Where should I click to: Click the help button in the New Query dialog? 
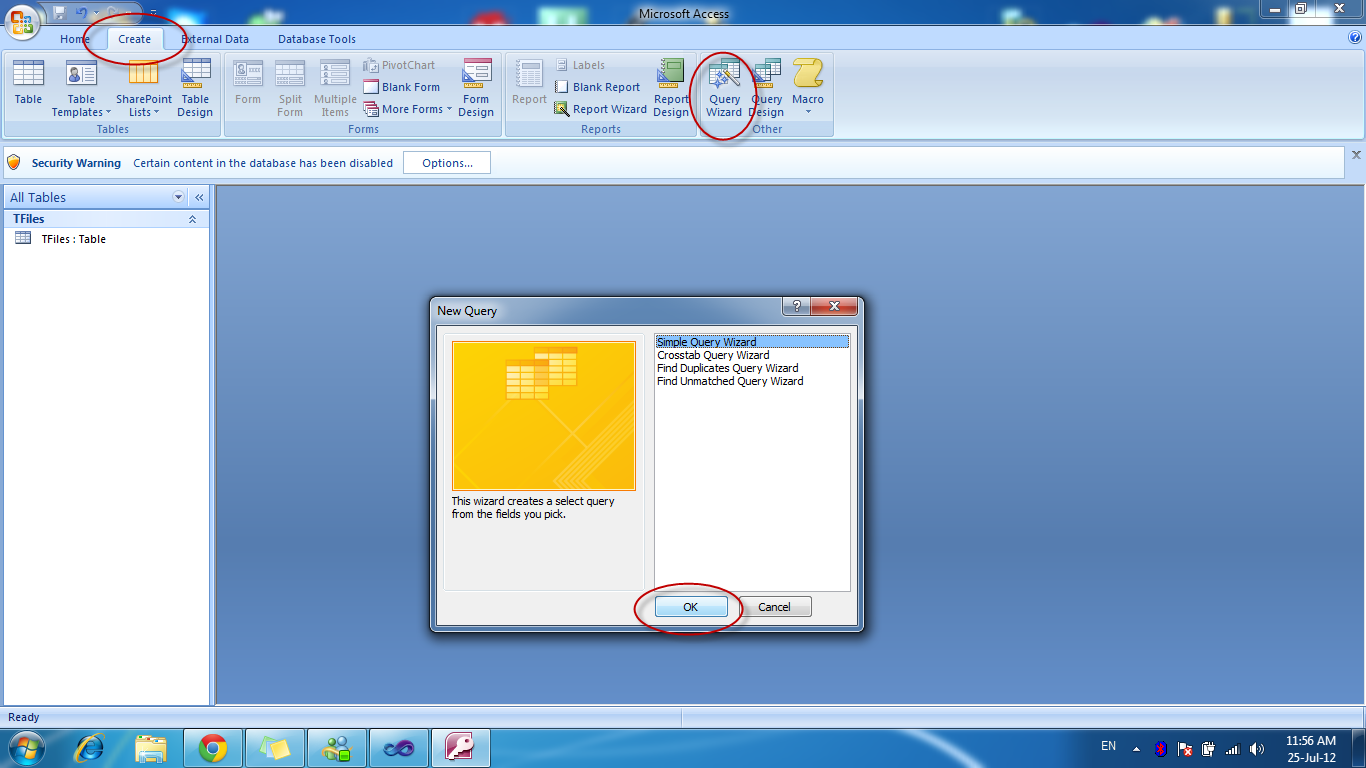pyautogui.click(x=796, y=306)
